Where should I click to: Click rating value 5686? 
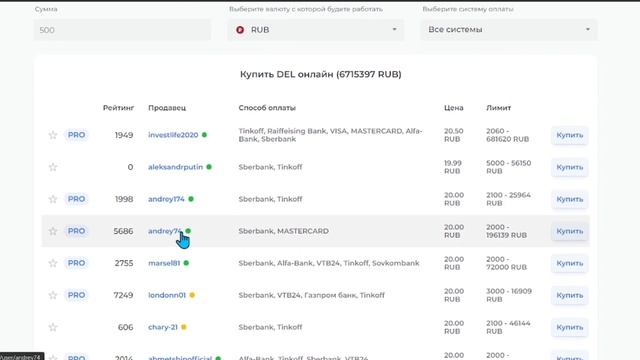coord(123,231)
